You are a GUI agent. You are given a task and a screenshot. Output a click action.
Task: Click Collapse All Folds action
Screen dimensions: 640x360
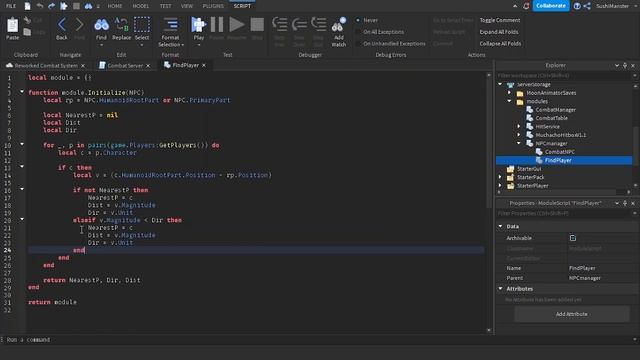500,44
